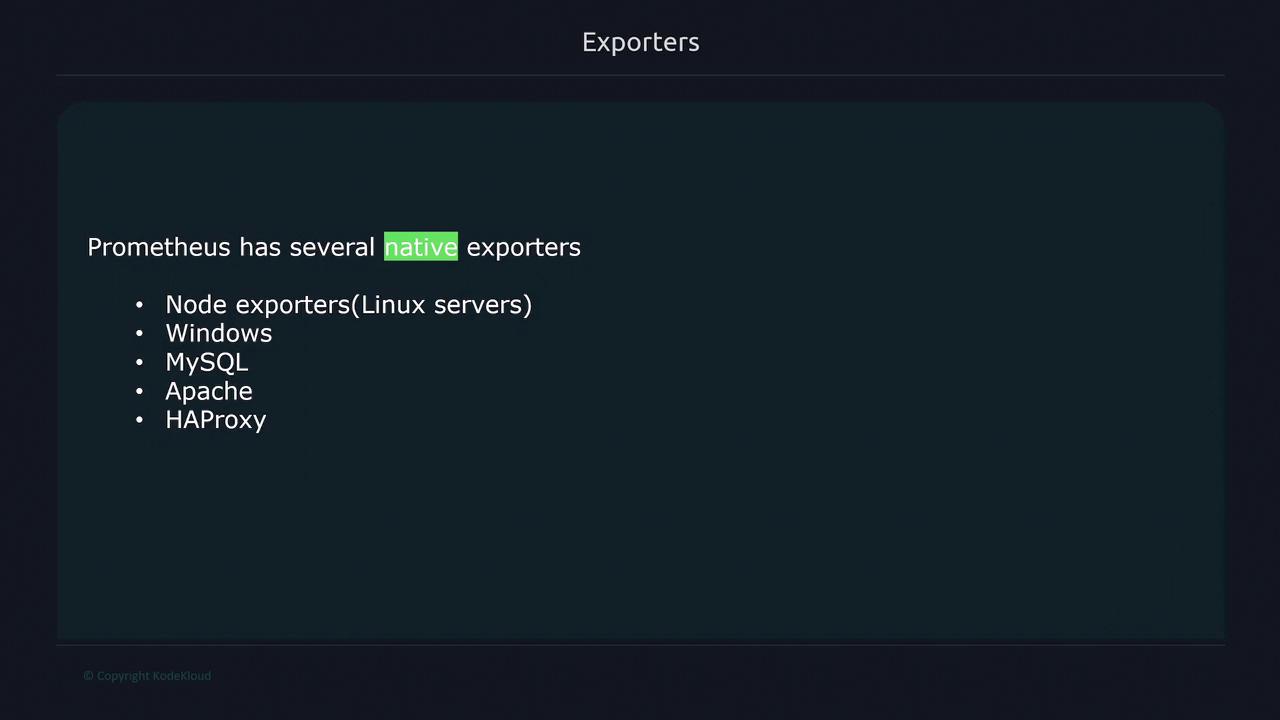
Task: Click the bullet dot beside Node exporters
Action: coord(140,305)
